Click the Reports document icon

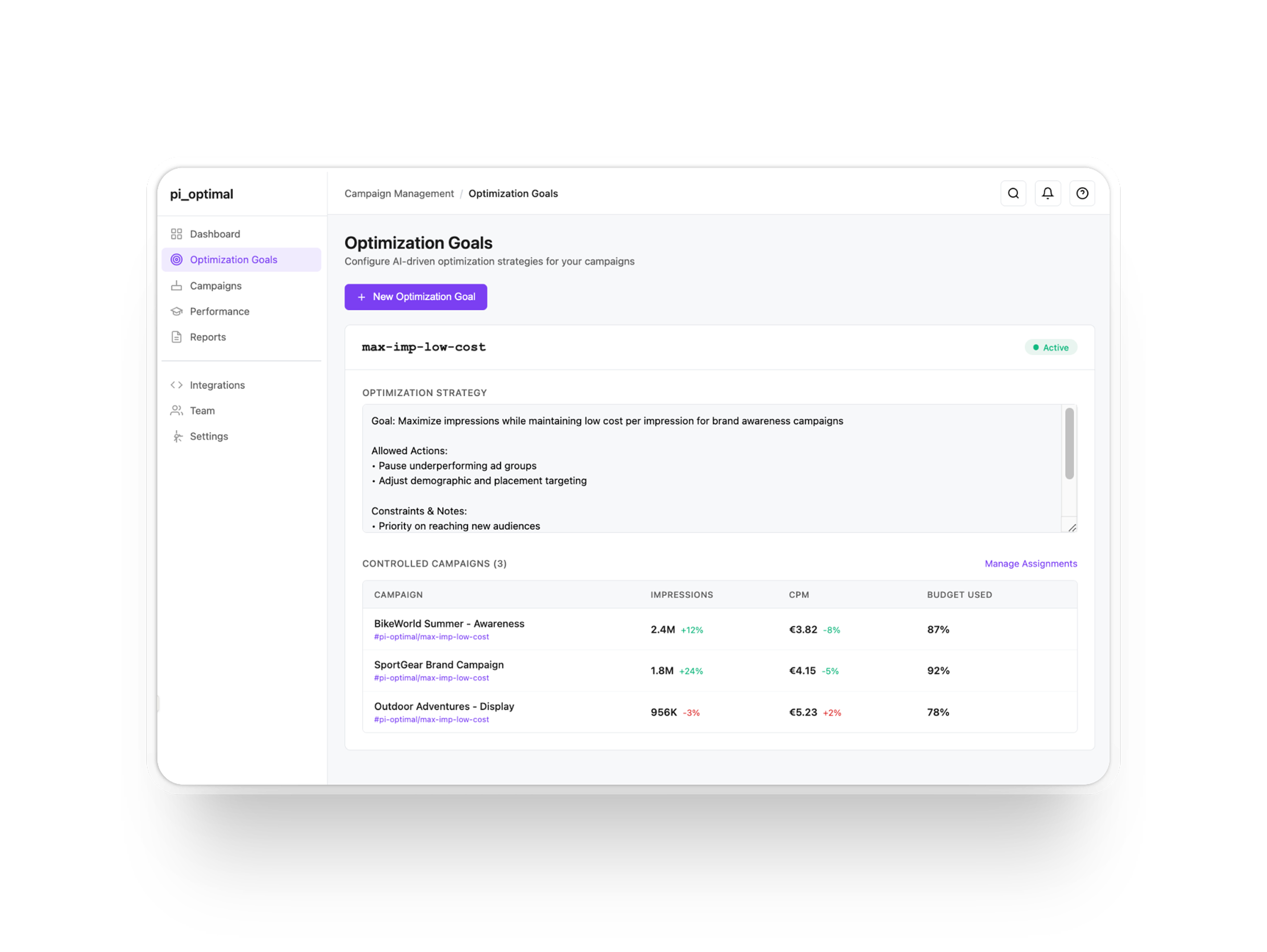point(177,337)
